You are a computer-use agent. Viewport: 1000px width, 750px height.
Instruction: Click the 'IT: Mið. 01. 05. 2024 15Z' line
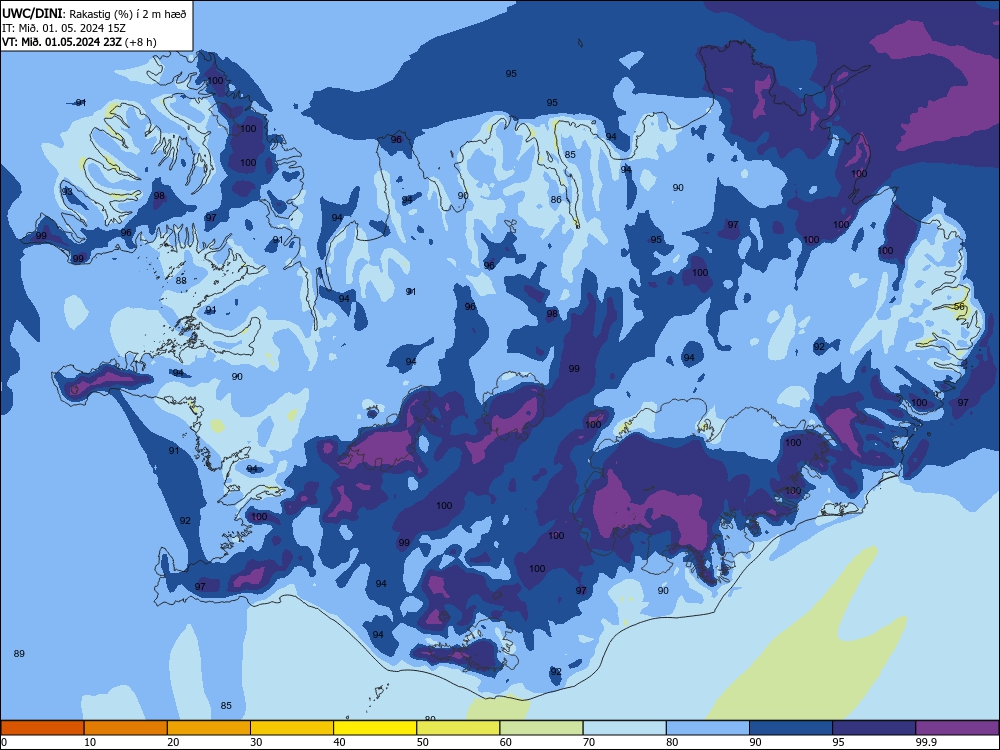64,28
